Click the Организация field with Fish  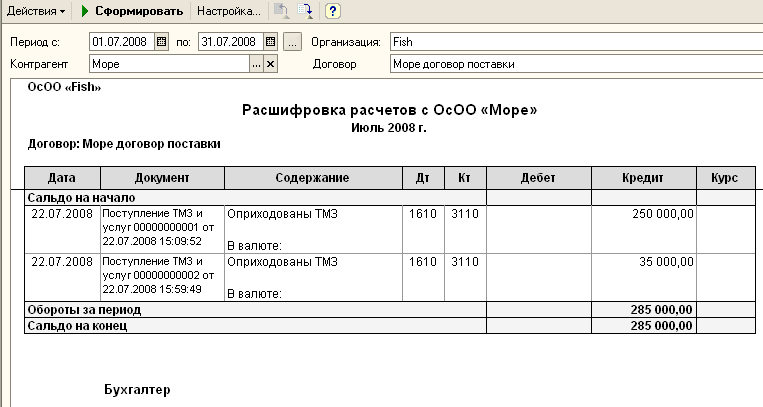[577, 42]
